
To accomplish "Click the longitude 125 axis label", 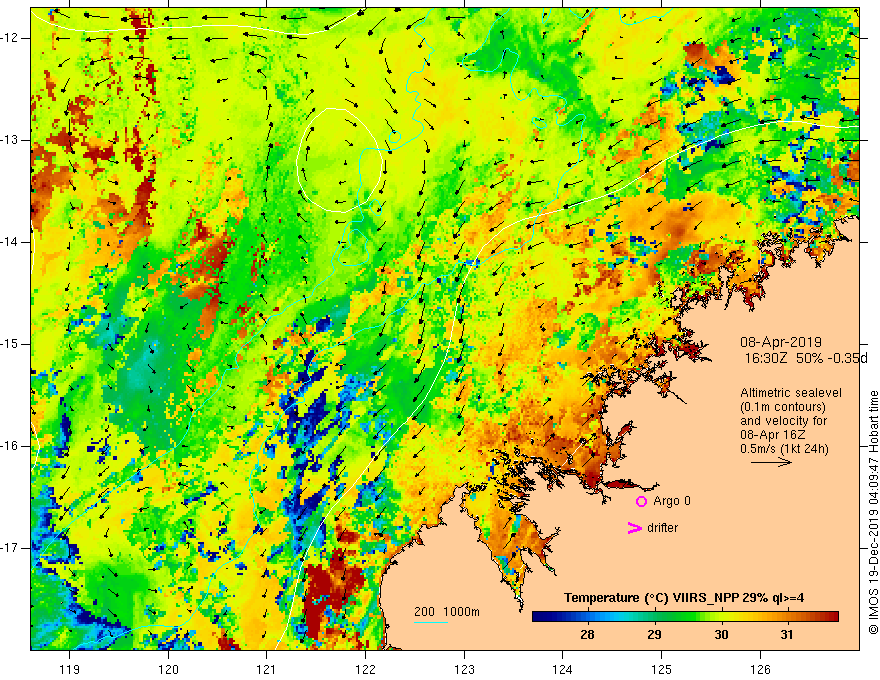I will [x=662, y=669].
